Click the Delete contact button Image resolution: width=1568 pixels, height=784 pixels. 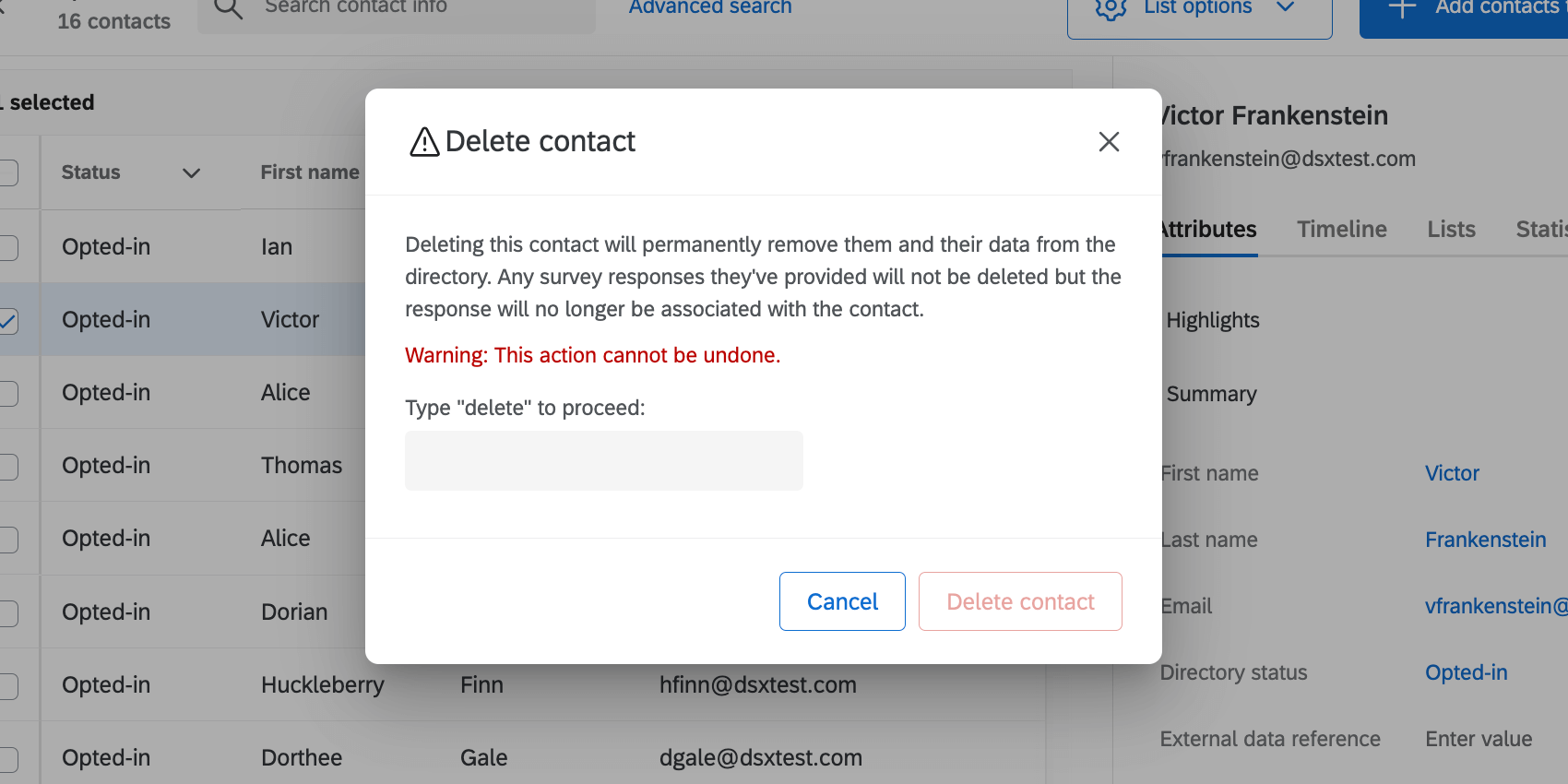coord(1019,601)
